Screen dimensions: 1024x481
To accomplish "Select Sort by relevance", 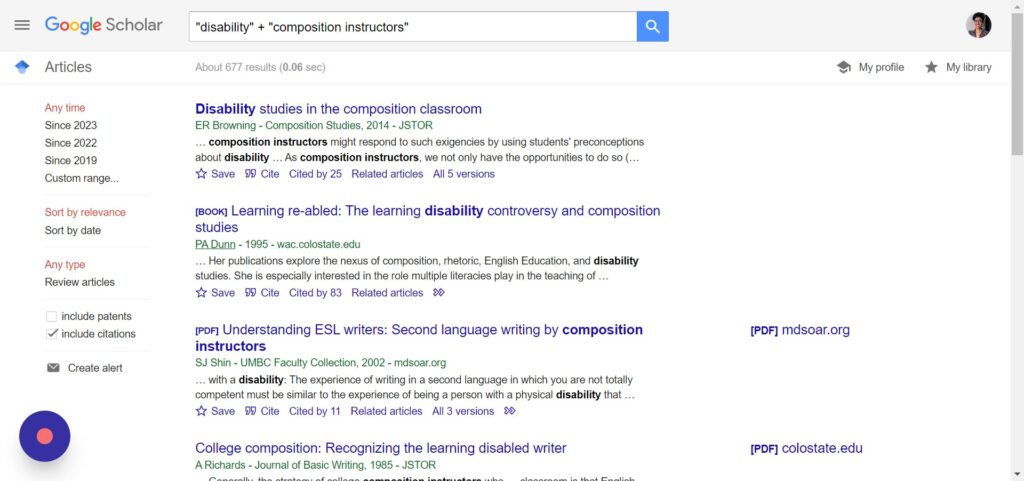I will 85,212.
